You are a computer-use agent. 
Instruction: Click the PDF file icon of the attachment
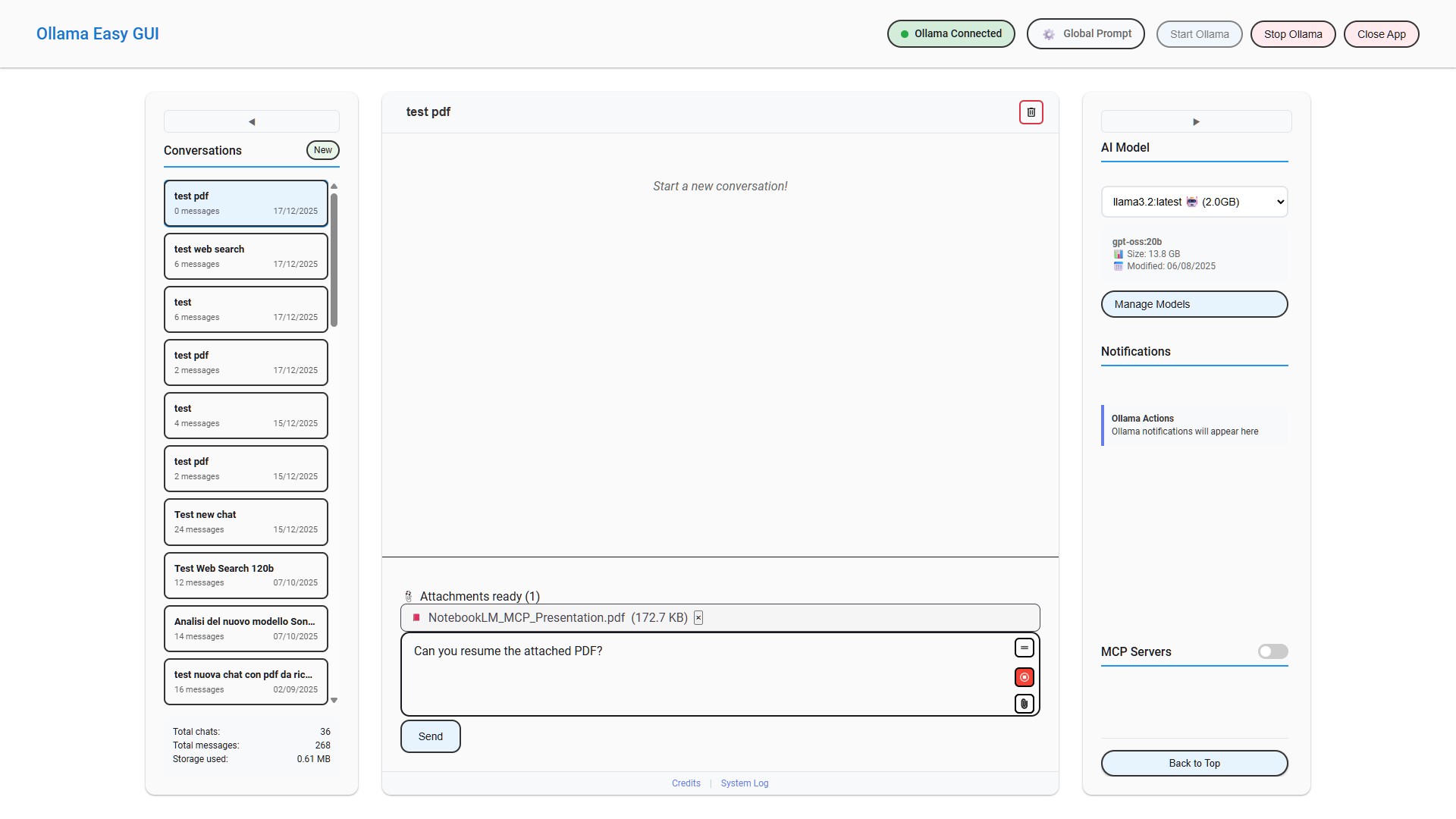point(416,618)
